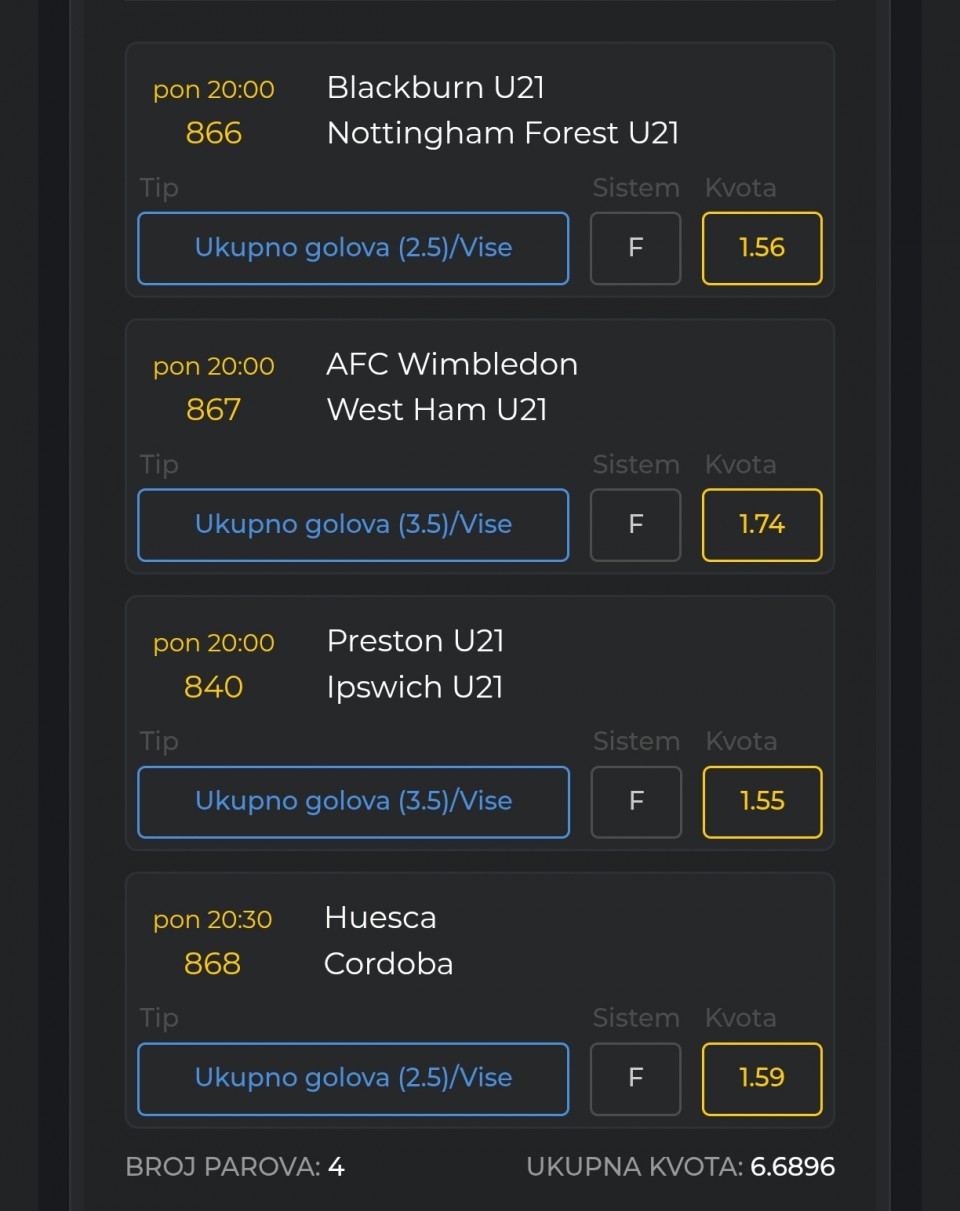Click the 1.59 odds box
The image size is (960, 1211).
[762, 1079]
